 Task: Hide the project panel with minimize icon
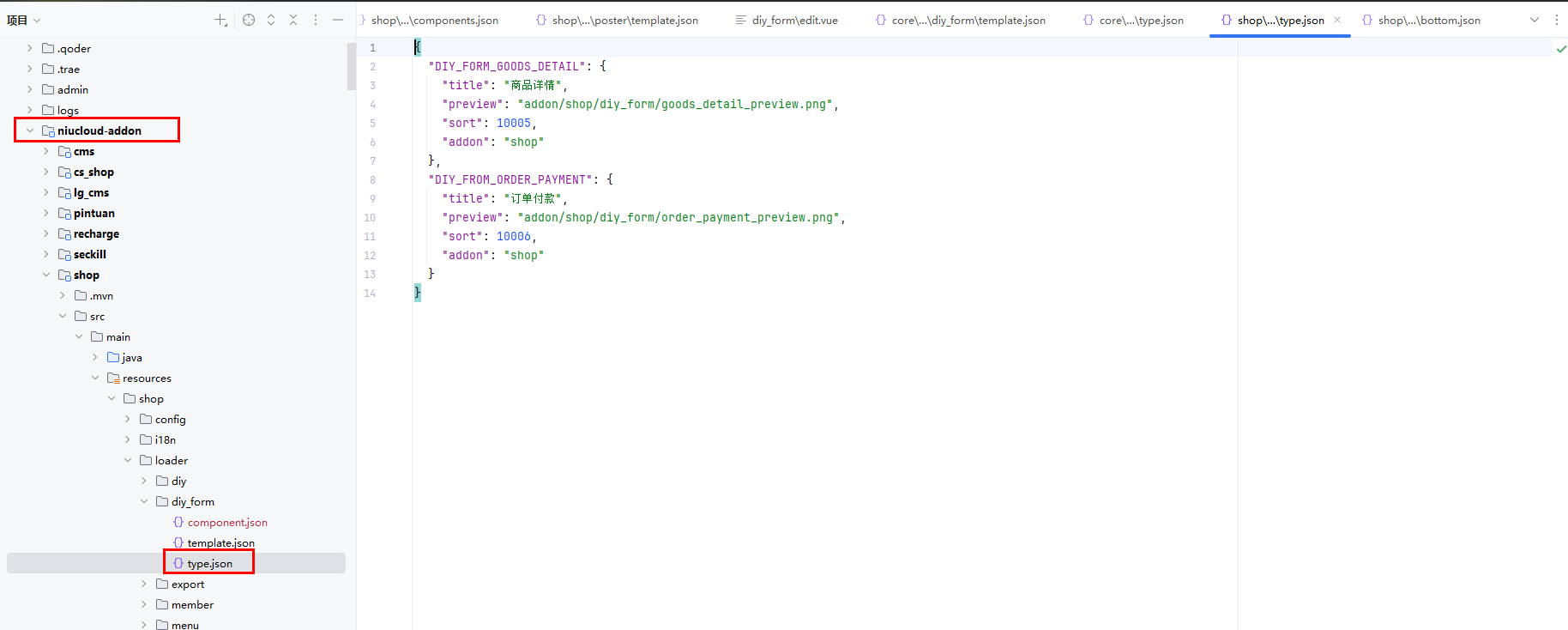pos(338,20)
